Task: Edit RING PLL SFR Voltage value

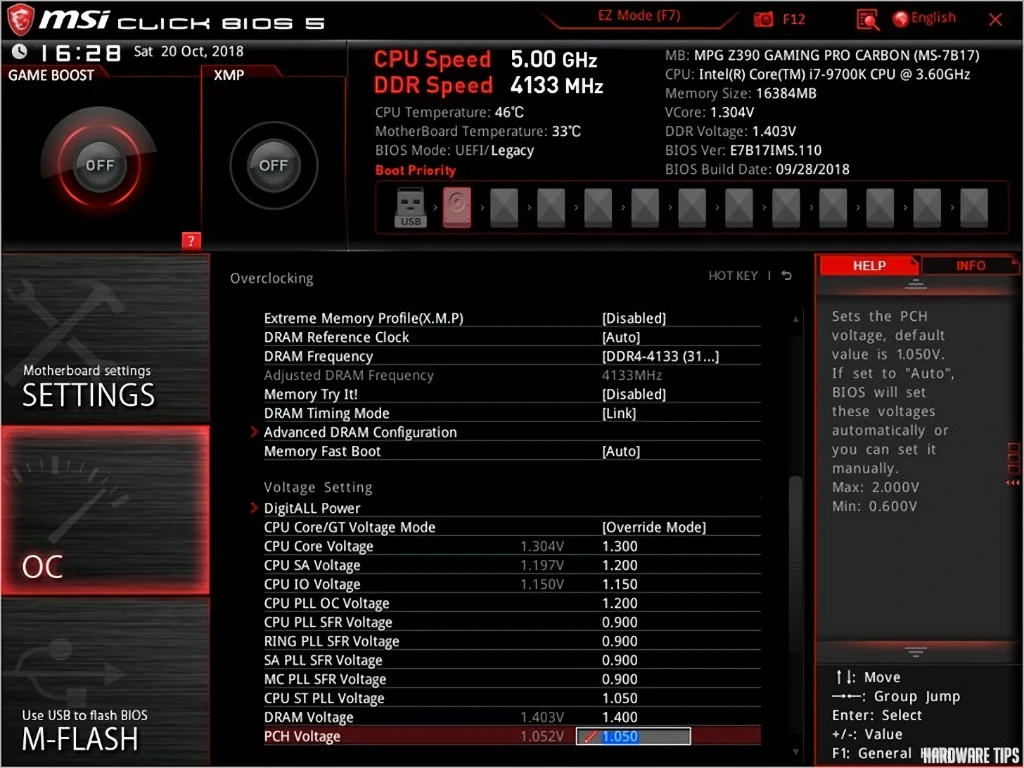Action: (x=620, y=641)
